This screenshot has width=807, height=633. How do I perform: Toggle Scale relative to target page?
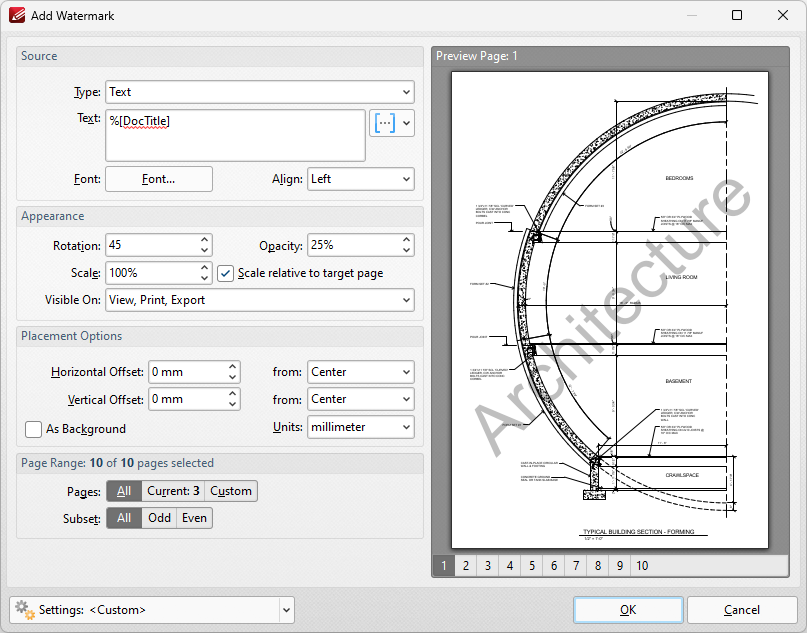pyautogui.click(x=226, y=273)
